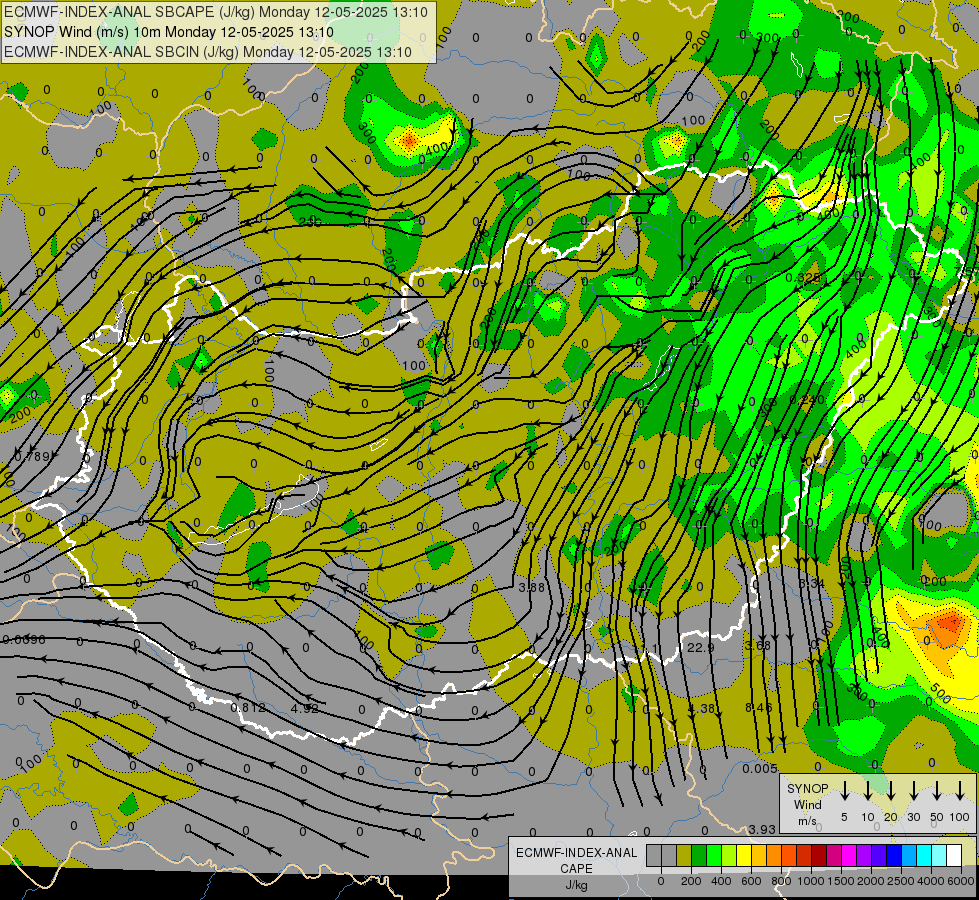Click the map value 0.325

[803, 277]
